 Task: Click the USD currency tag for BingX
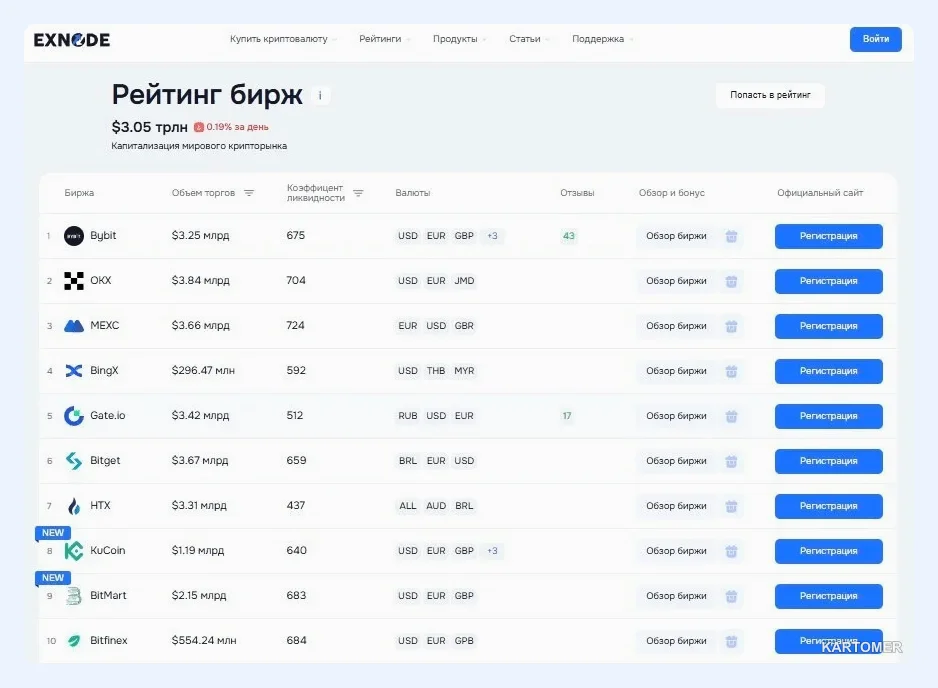(x=408, y=371)
